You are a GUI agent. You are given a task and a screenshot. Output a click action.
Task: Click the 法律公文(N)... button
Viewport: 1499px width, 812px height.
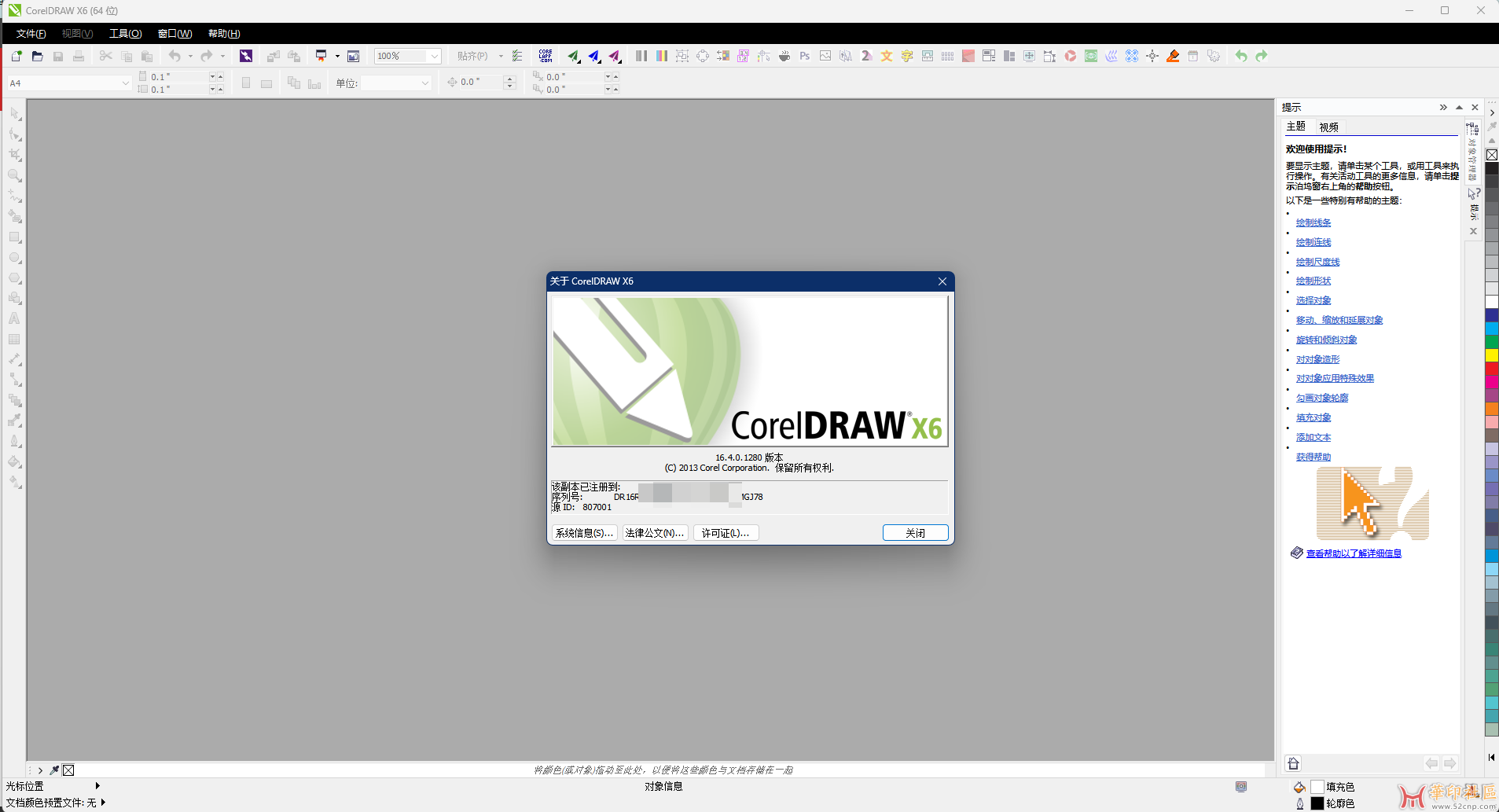click(655, 533)
